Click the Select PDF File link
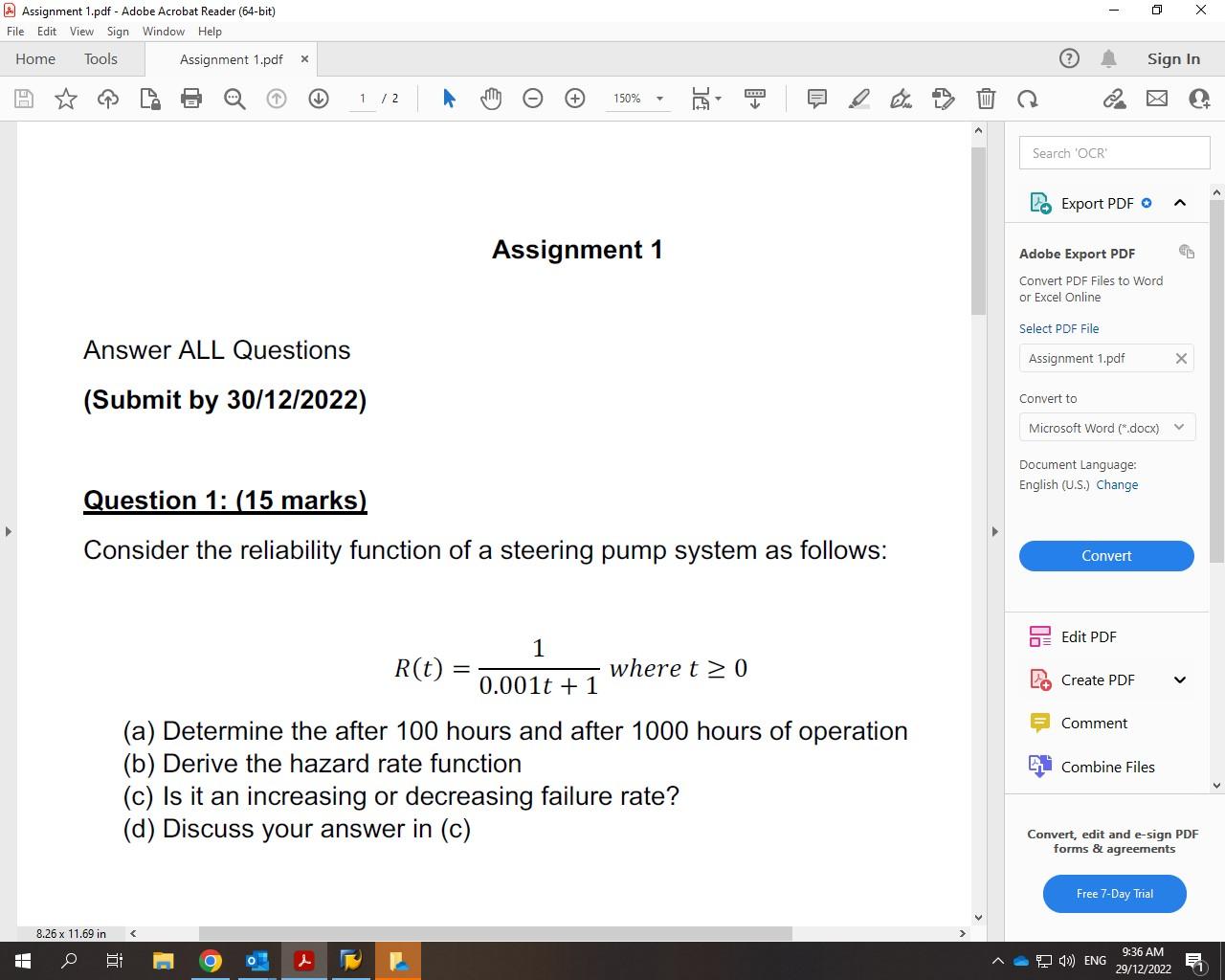The height and width of the screenshot is (980, 1225). coord(1058,328)
